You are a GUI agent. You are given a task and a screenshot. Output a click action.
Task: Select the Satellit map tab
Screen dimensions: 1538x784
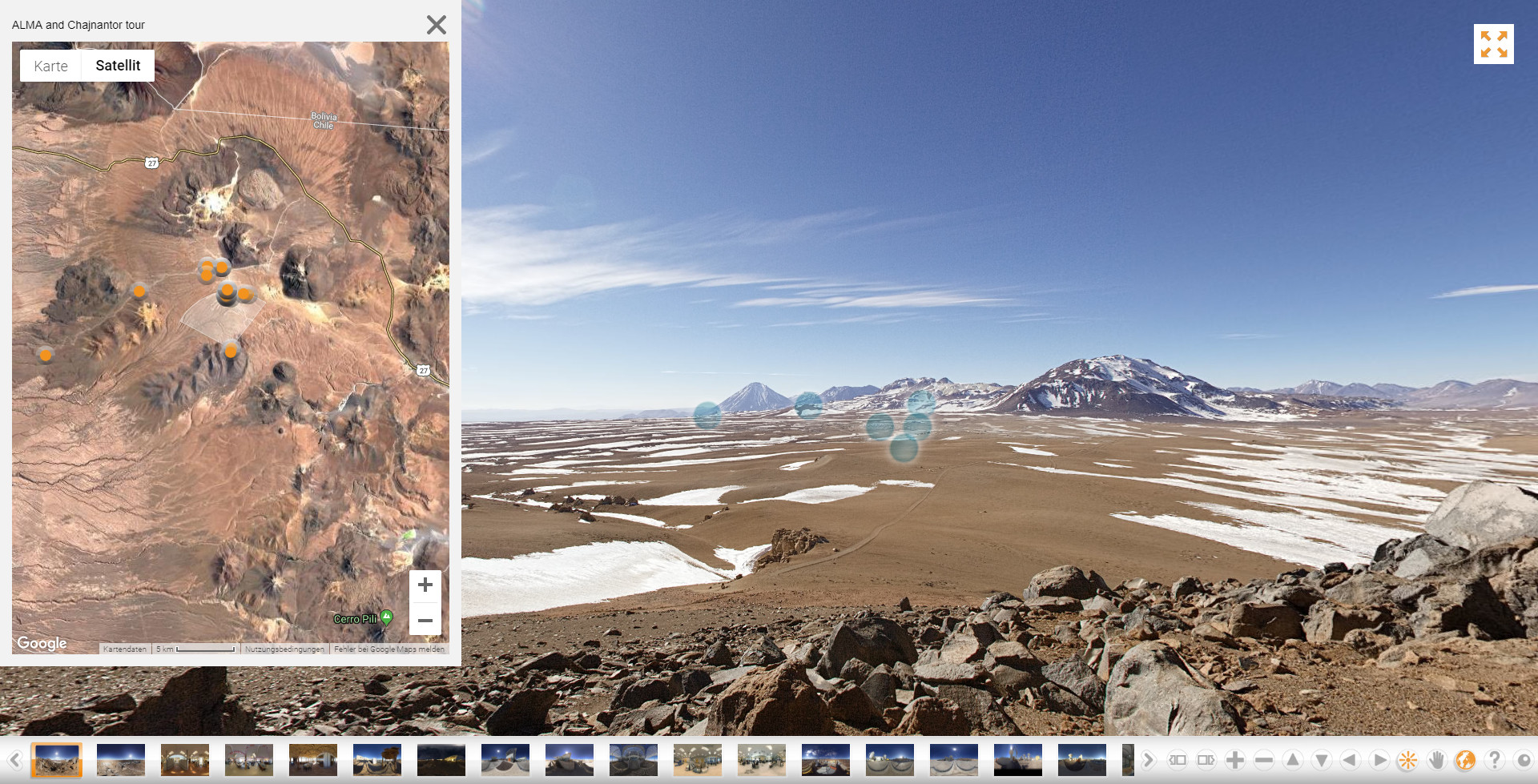click(118, 66)
